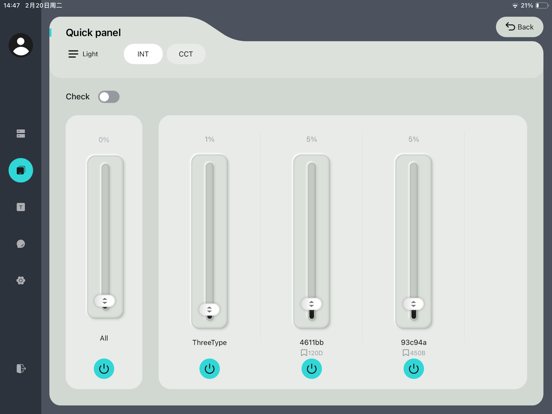
Task: Open the settings gear in sidebar
Action: pyautogui.click(x=21, y=281)
